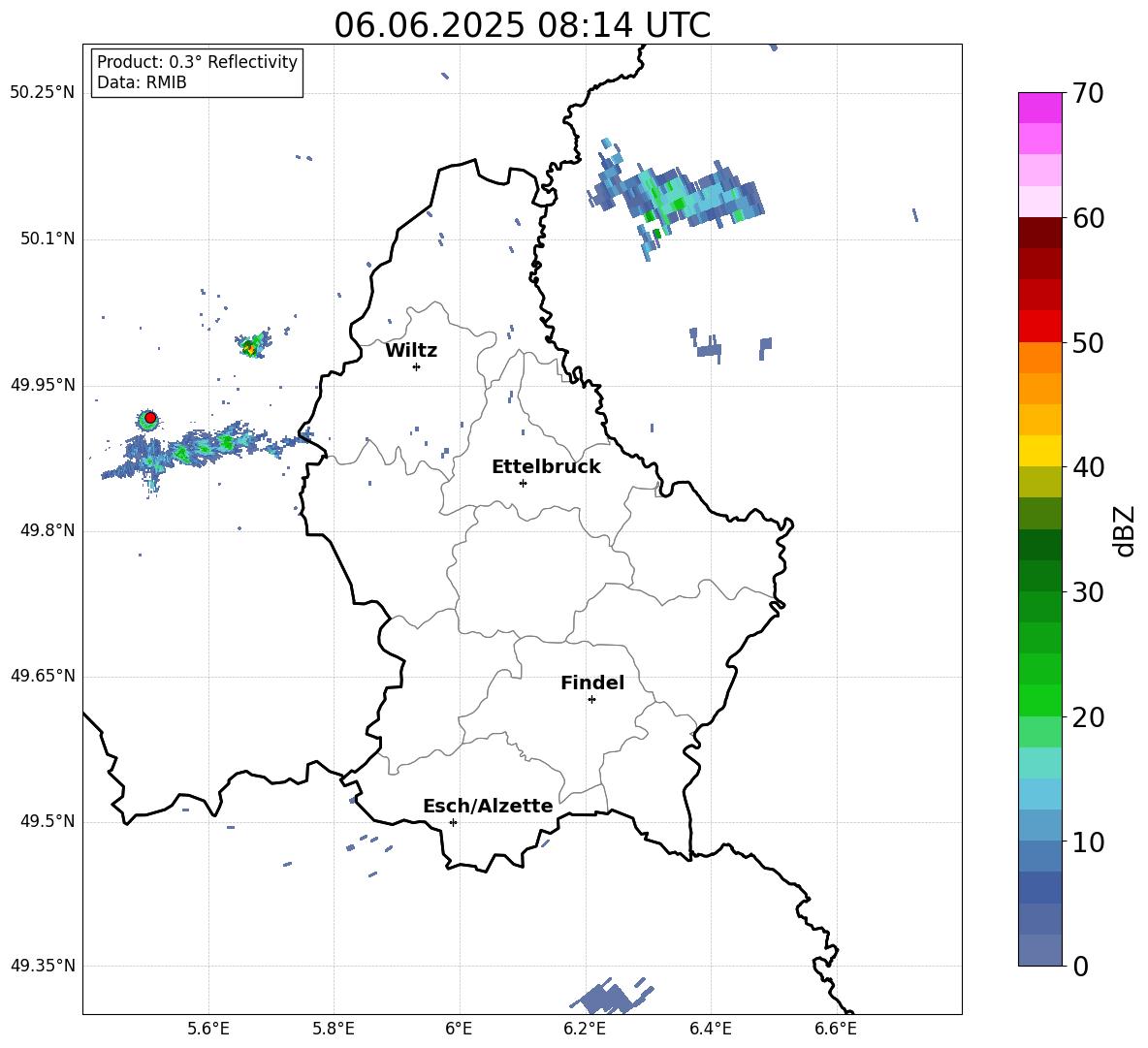This screenshot has width=1148, height=1048.
Task: Click the Ettelbruck city label
Action: (546, 467)
